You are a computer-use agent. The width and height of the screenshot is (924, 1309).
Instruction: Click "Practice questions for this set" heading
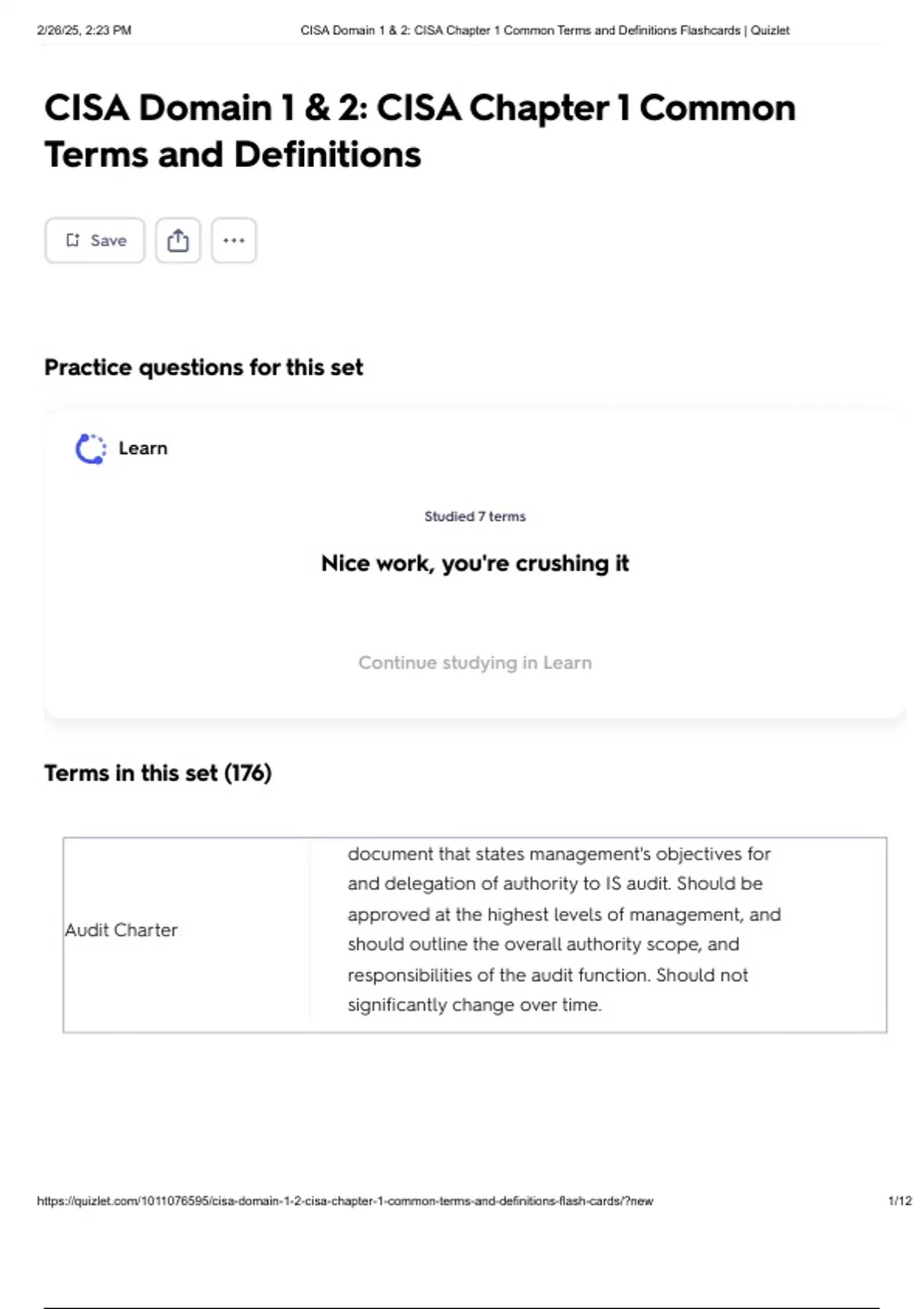tap(203, 367)
